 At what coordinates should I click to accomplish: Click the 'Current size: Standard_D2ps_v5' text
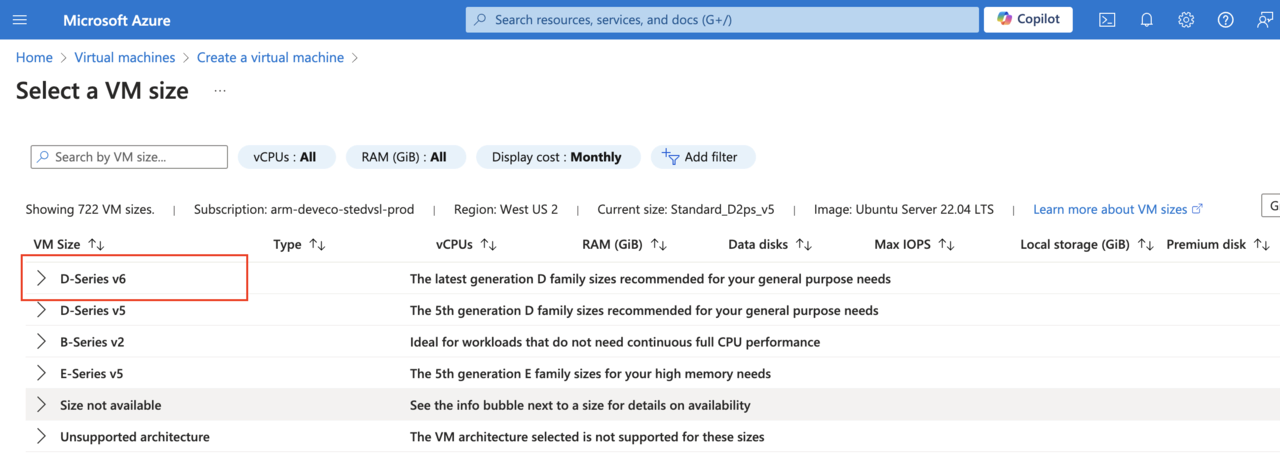tap(686, 209)
